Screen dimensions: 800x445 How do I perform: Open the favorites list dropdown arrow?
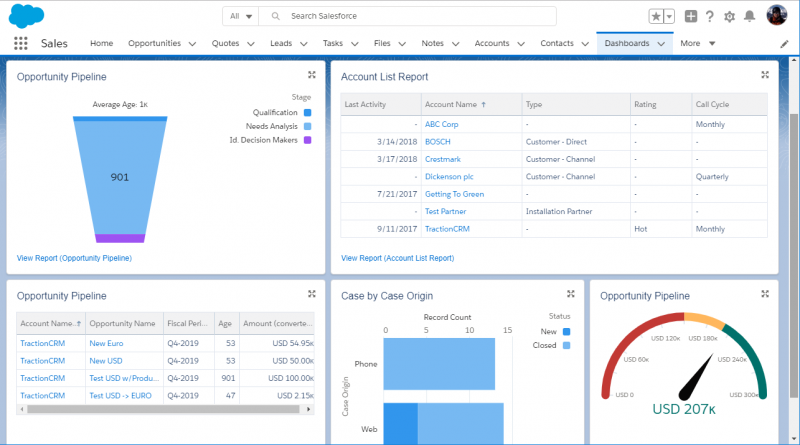[x=669, y=16]
